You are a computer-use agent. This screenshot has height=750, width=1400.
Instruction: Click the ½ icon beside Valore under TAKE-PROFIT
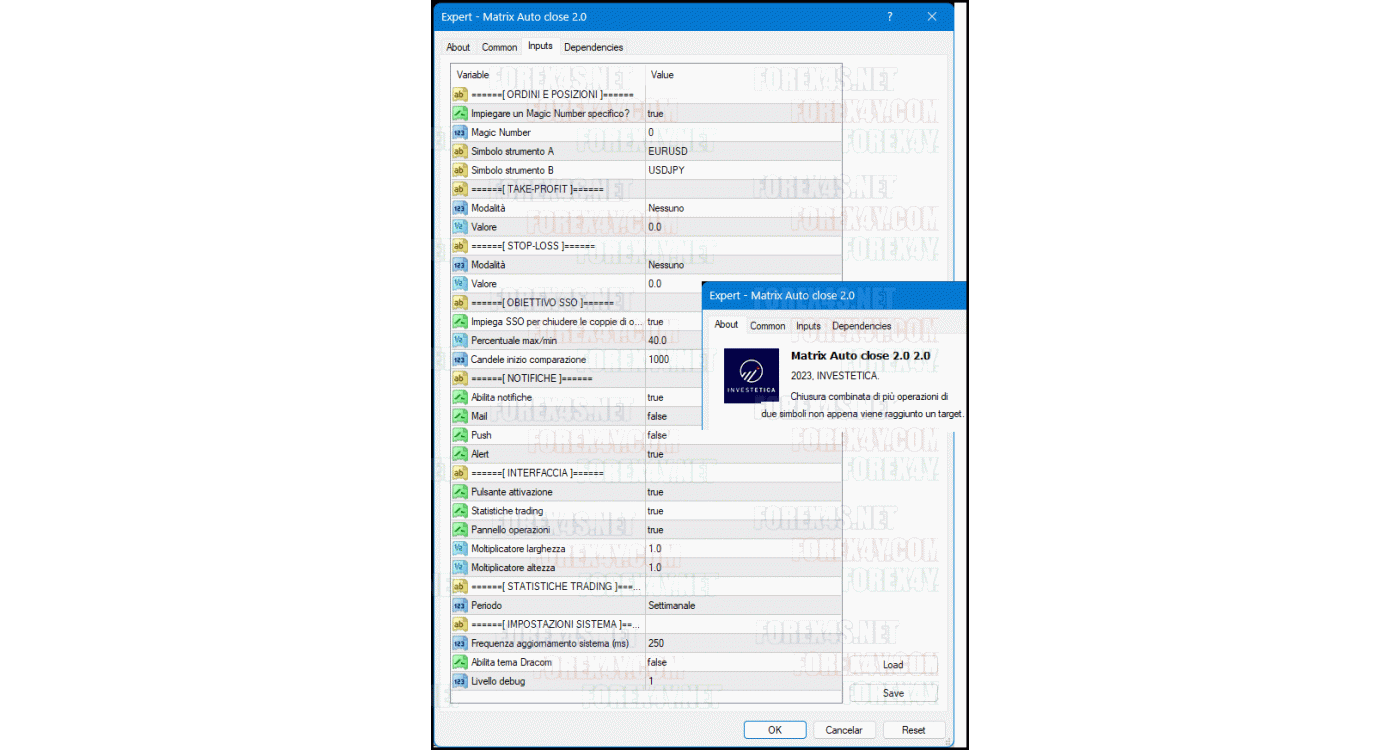[460, 227]
